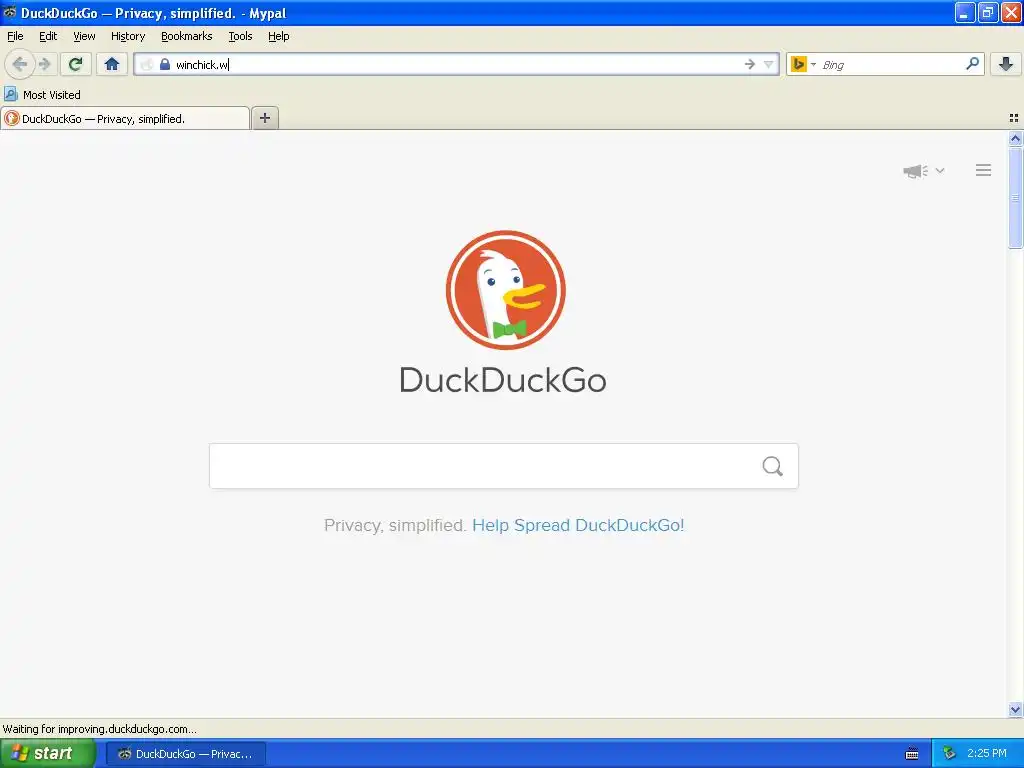Click the Waiting for improving.duckduckgo.com status text
1024x768 pixels.
99,729
